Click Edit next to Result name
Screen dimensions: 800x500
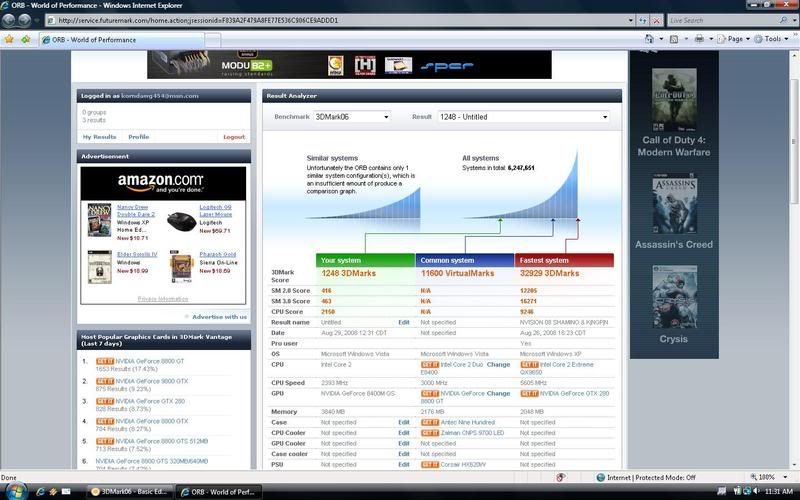point(404,322)
